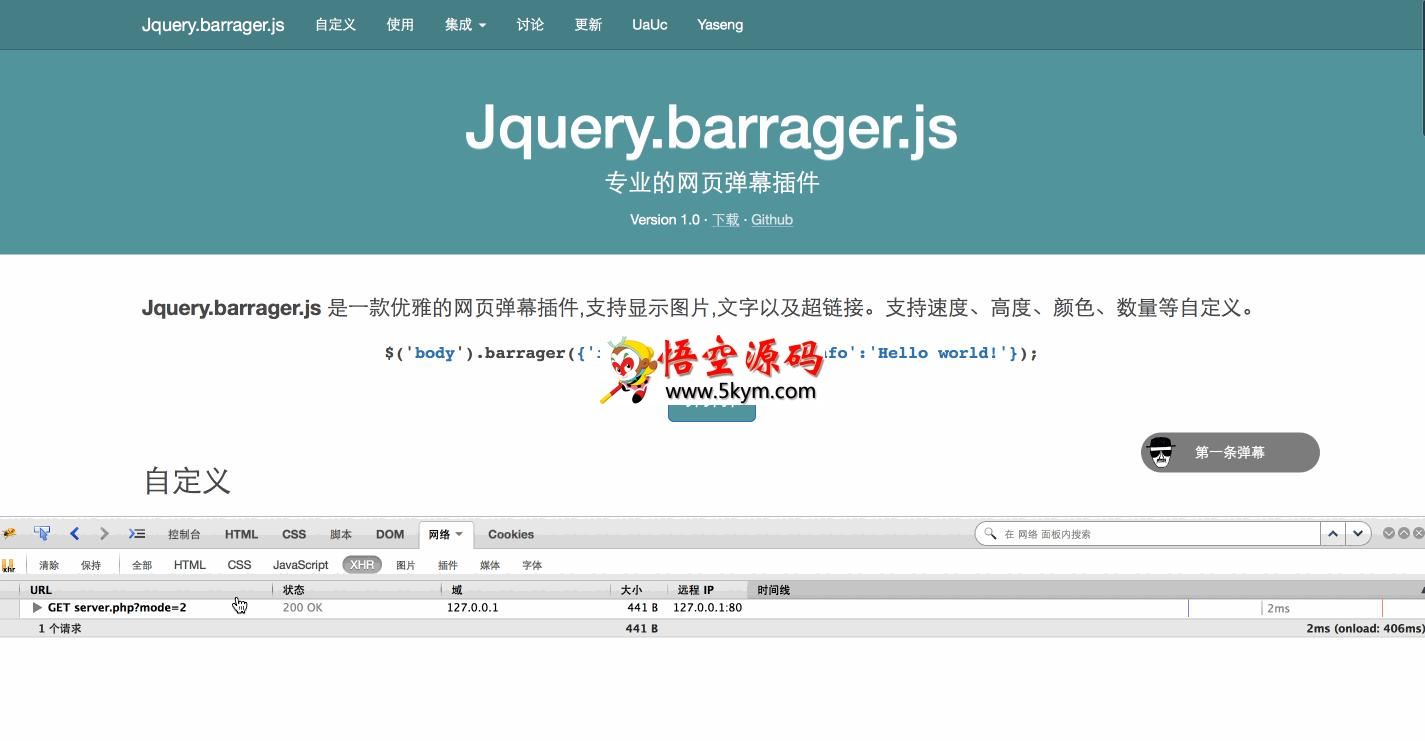The image size is (1425, 741).
Task: Open the UaUc nav link
Action: point(650,25)
